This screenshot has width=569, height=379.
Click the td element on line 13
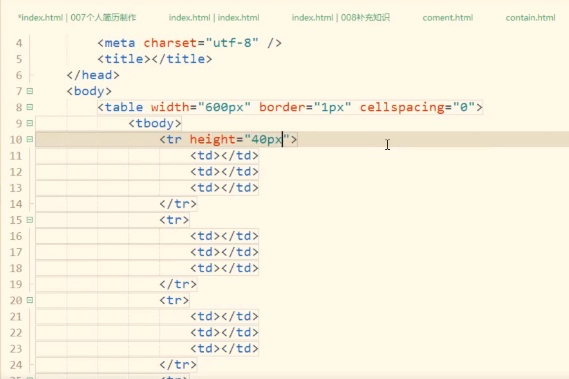[224, 188]
